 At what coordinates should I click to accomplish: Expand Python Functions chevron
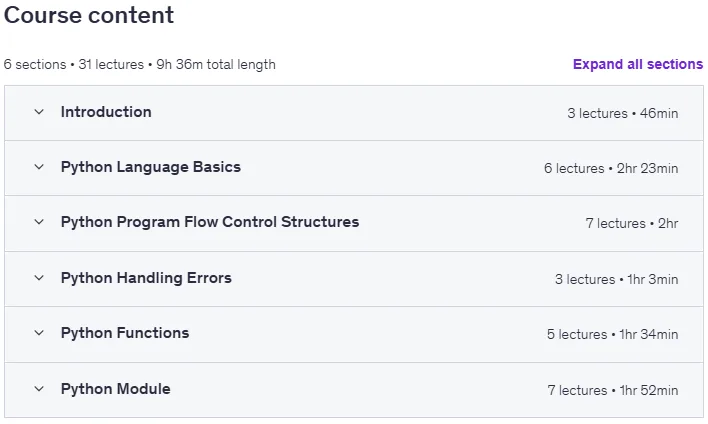pyautogui.click(x=39, y=333)
